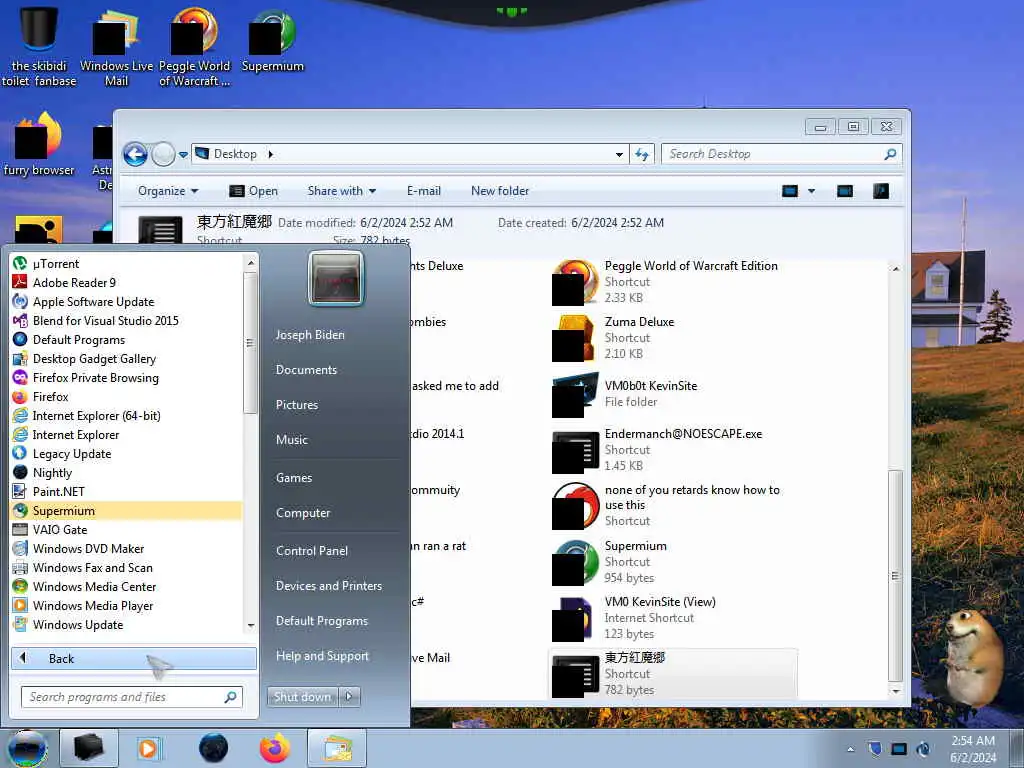Screen dimensions: 1024x768
Task: Open Games from the Start menu
Action: (294, 477)
